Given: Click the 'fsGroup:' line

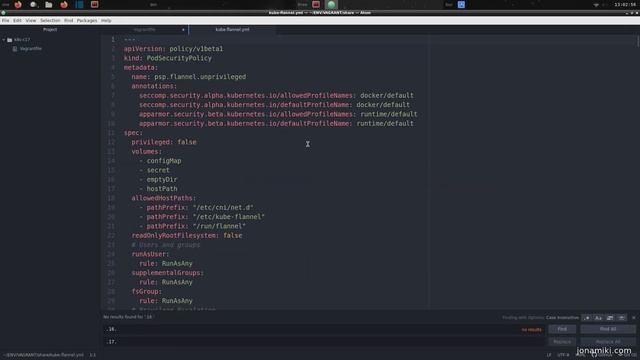Looking at the screenshot, I should (147, 291).
